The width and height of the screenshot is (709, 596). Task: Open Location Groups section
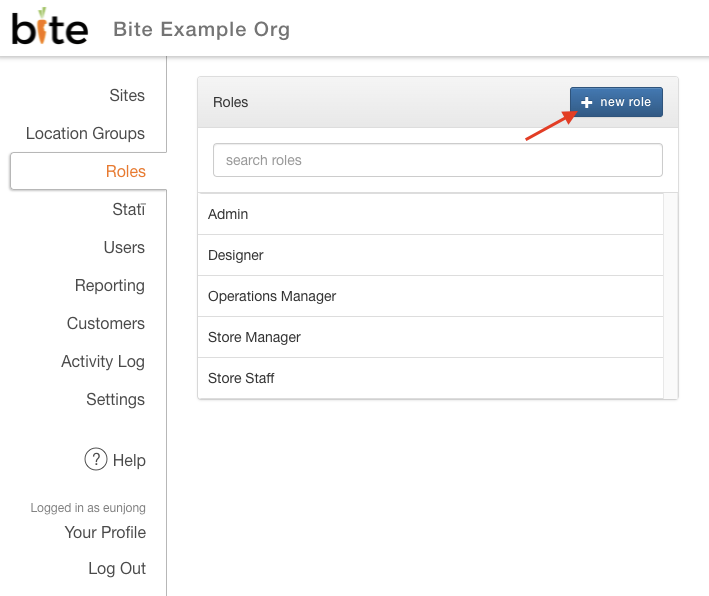(85, 134)
